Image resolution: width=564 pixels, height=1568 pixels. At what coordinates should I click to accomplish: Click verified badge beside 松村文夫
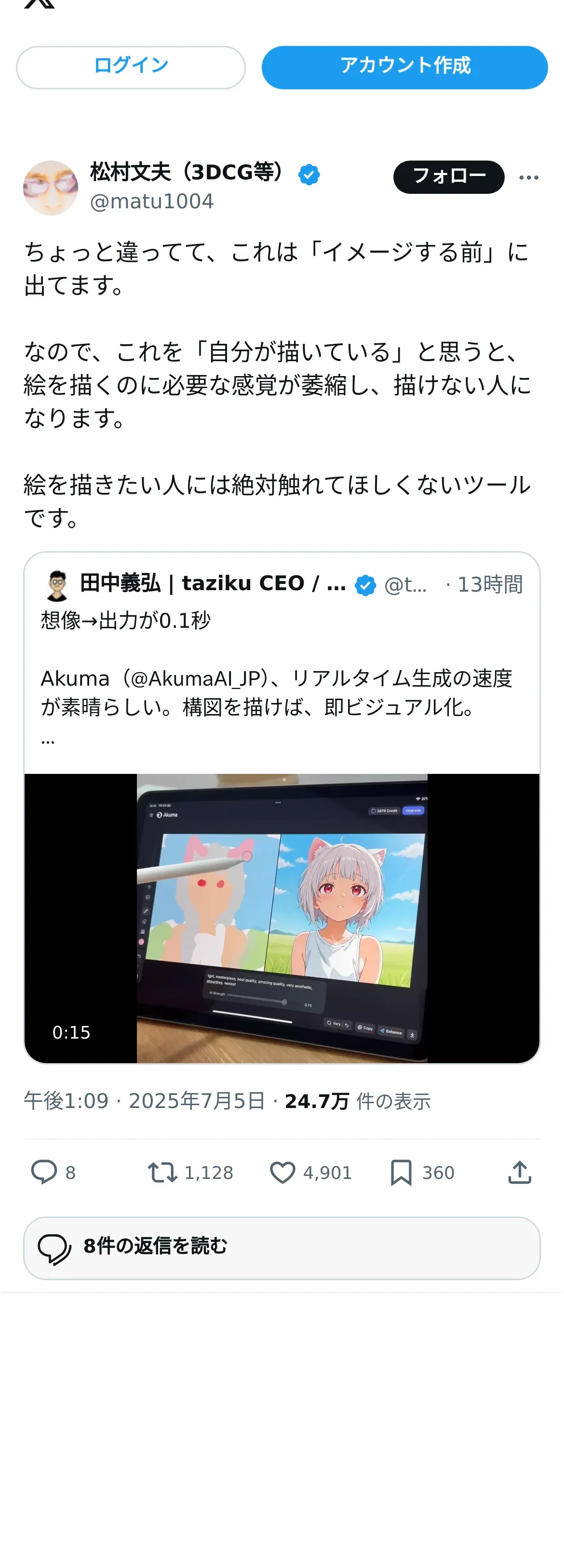tap(309, 175)
